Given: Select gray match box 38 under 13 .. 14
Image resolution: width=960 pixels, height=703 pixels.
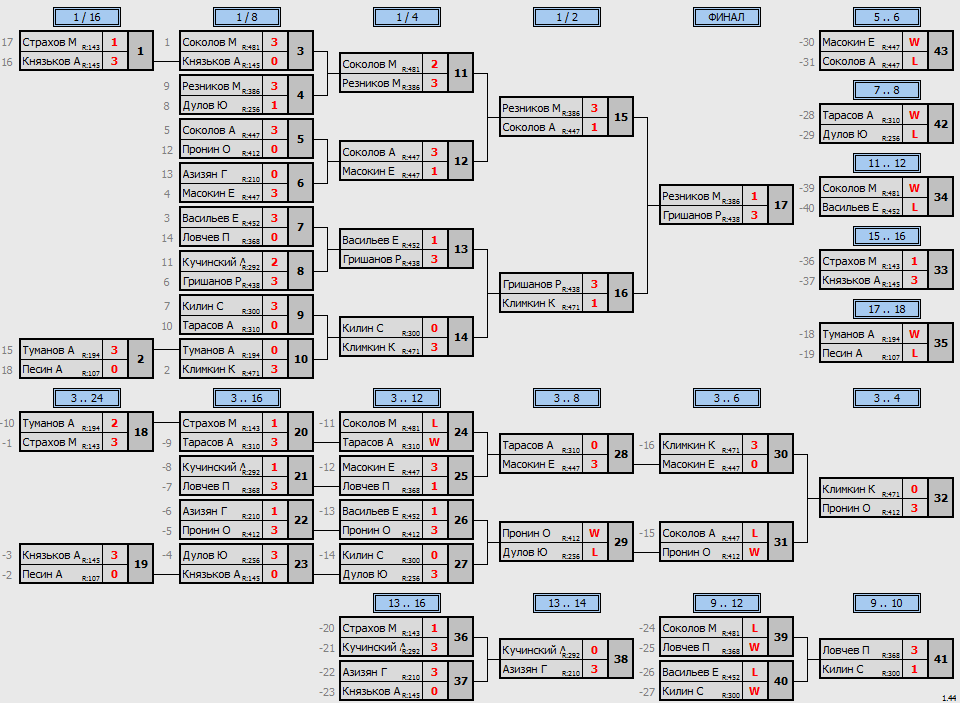Looking at the screenshot, I should point(621,659).
